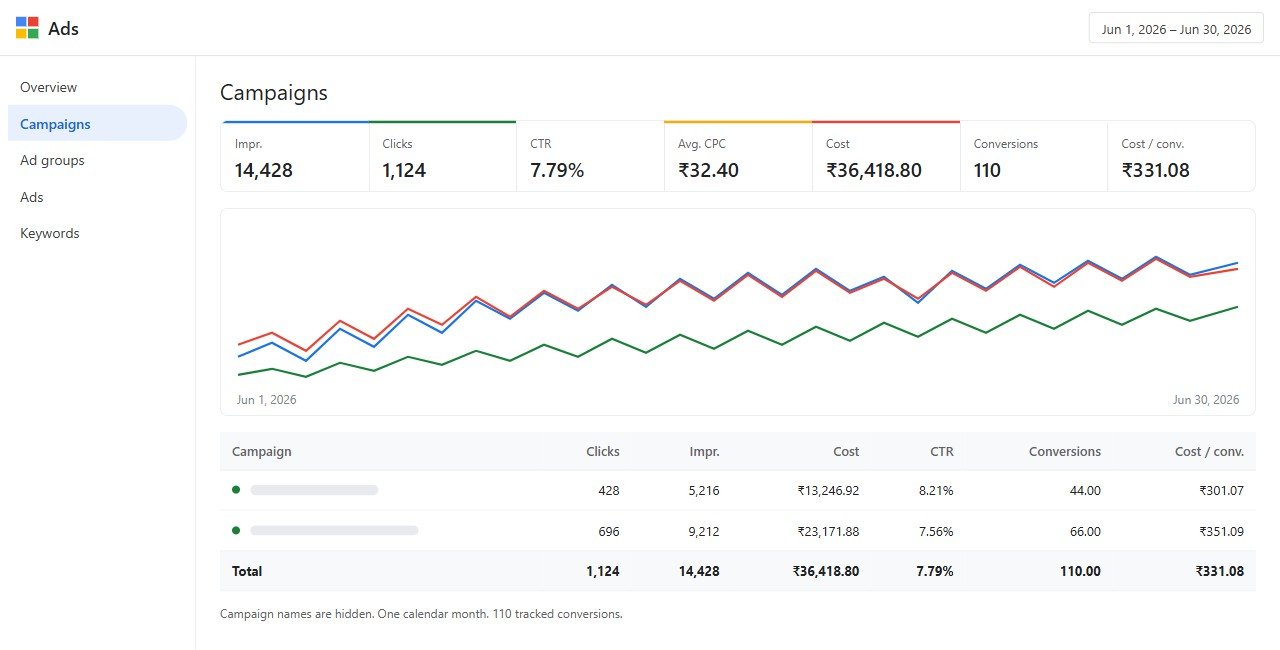The width and height of the screenshot is (1280, 650).
Task: Click status dot of the 696-clicks campaign
Action: click(x=236, y=530)
